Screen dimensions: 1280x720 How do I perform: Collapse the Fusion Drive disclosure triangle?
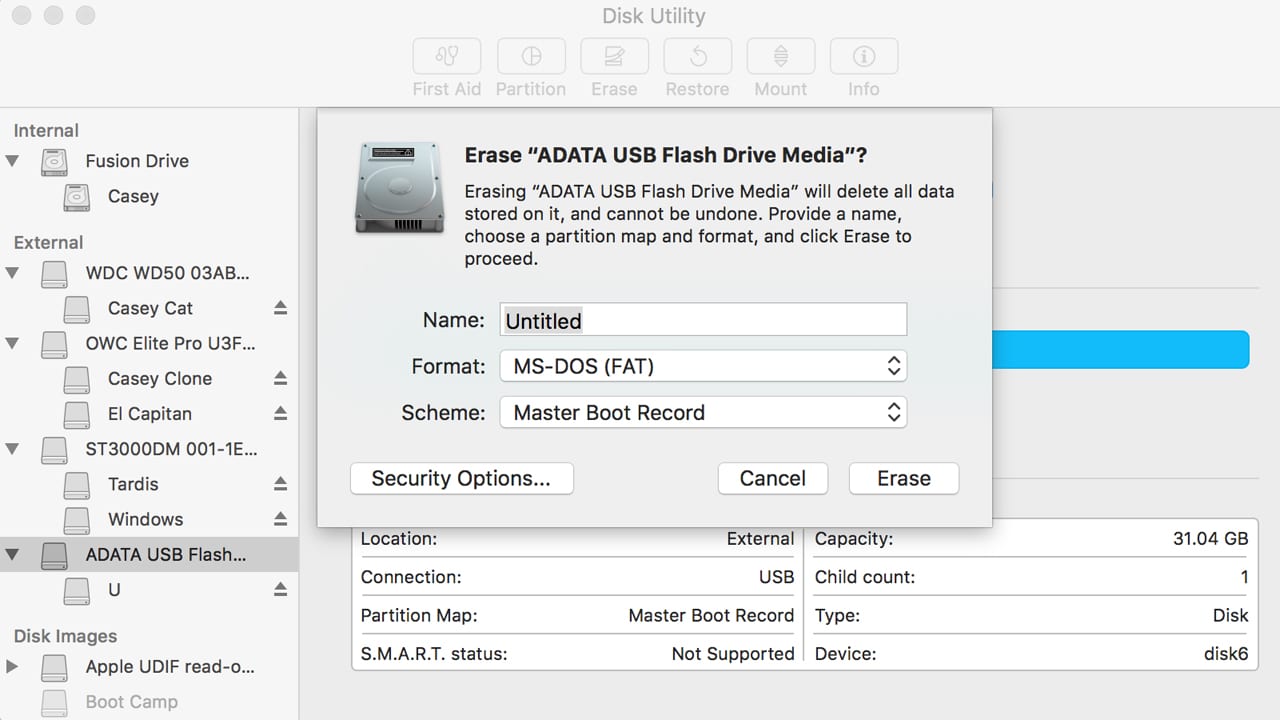click(x=13, y=161)
